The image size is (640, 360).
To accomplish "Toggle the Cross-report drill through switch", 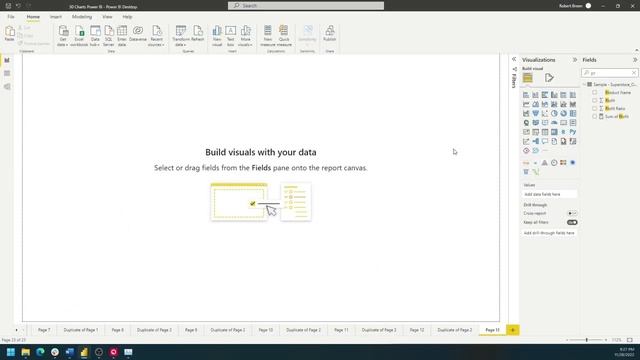I will (572, 213).
